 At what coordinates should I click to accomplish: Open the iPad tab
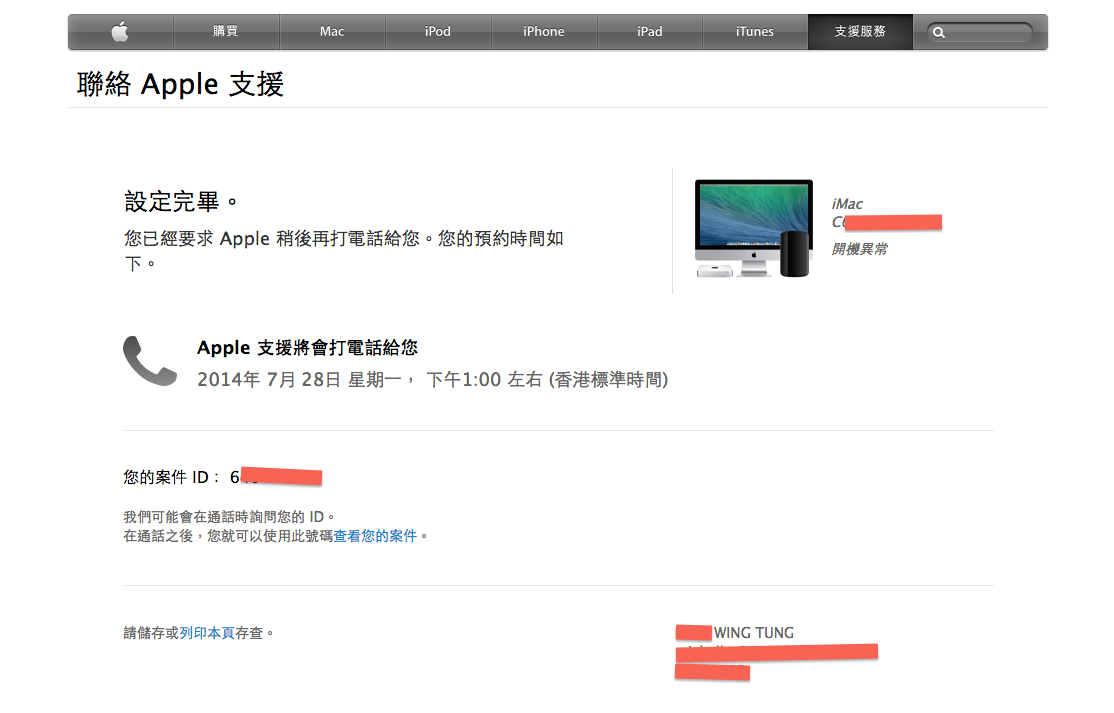point(649,31)
